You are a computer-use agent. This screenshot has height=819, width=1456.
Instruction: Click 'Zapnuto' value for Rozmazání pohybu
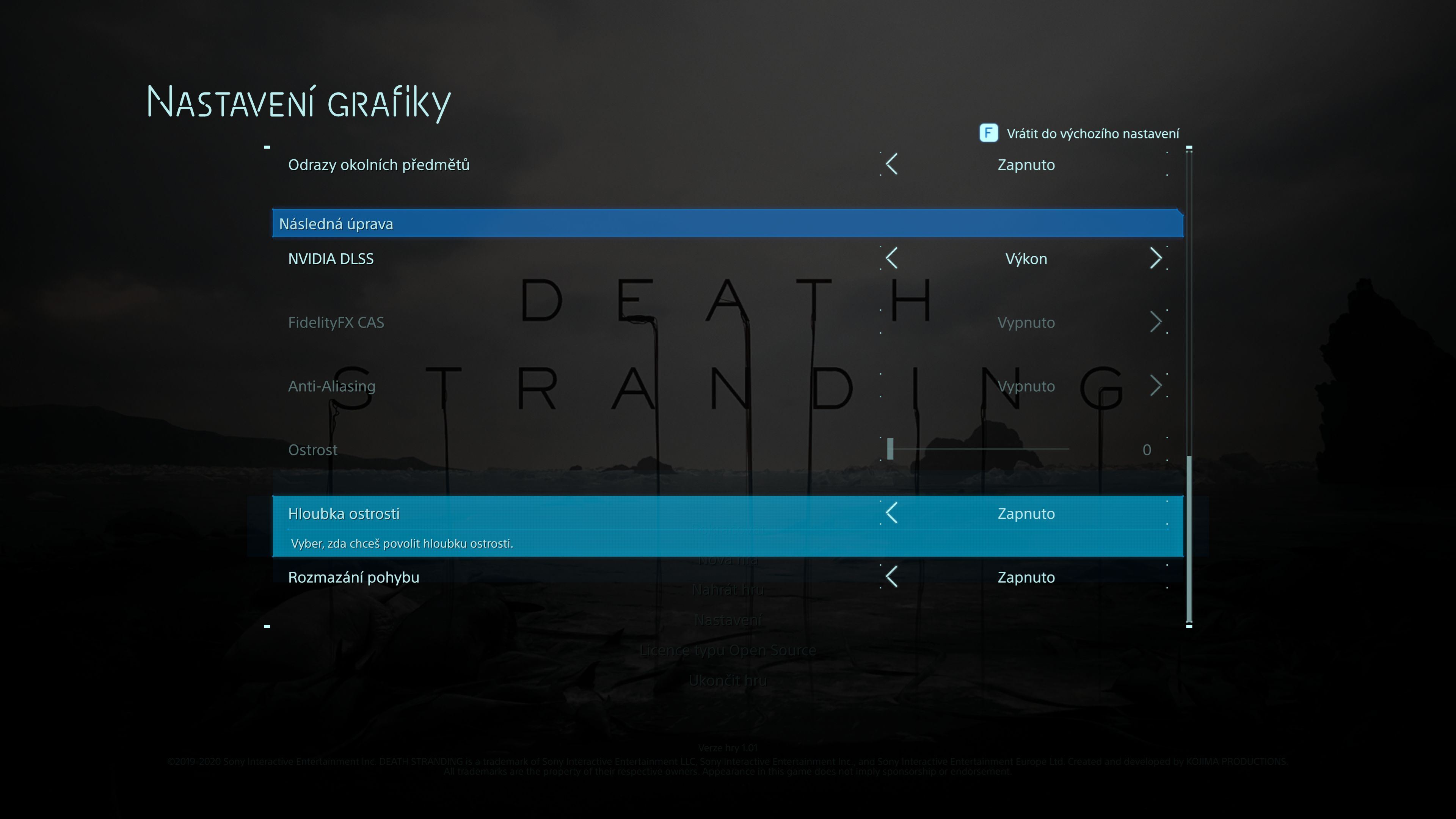pos(1026,577)
